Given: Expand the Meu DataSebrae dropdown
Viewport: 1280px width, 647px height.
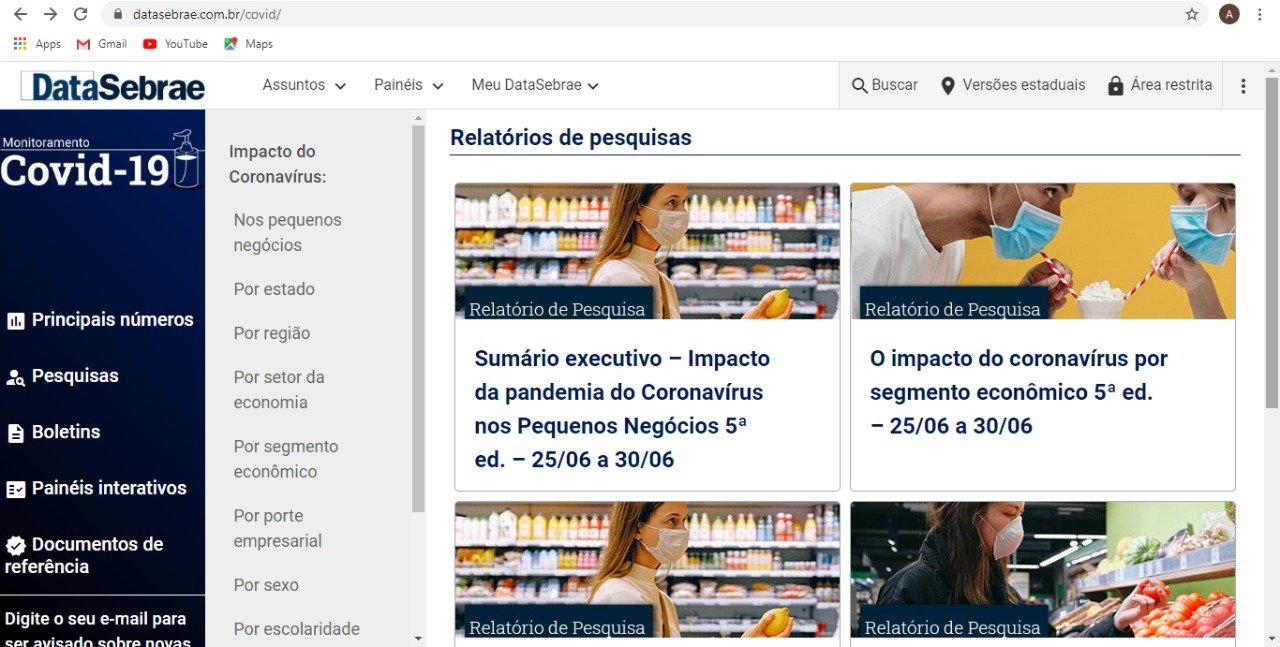Looking at the screenshot, I should coord(535,85).
